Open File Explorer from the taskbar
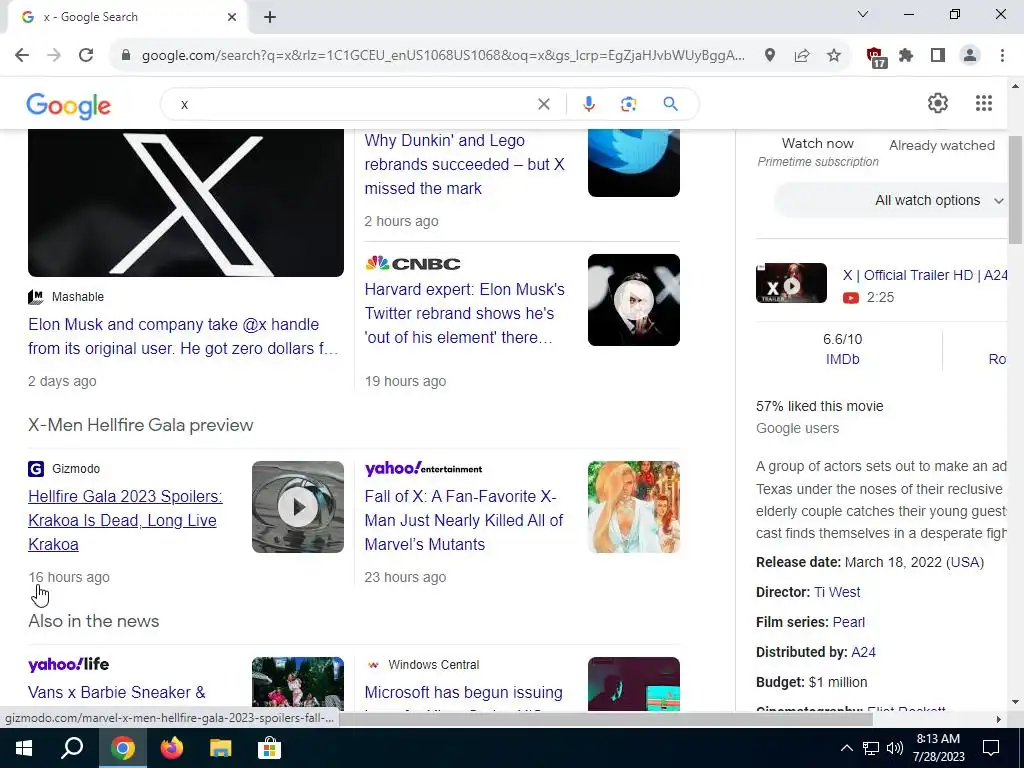This screenshot has width=1024, height=768. coord(220,748)
